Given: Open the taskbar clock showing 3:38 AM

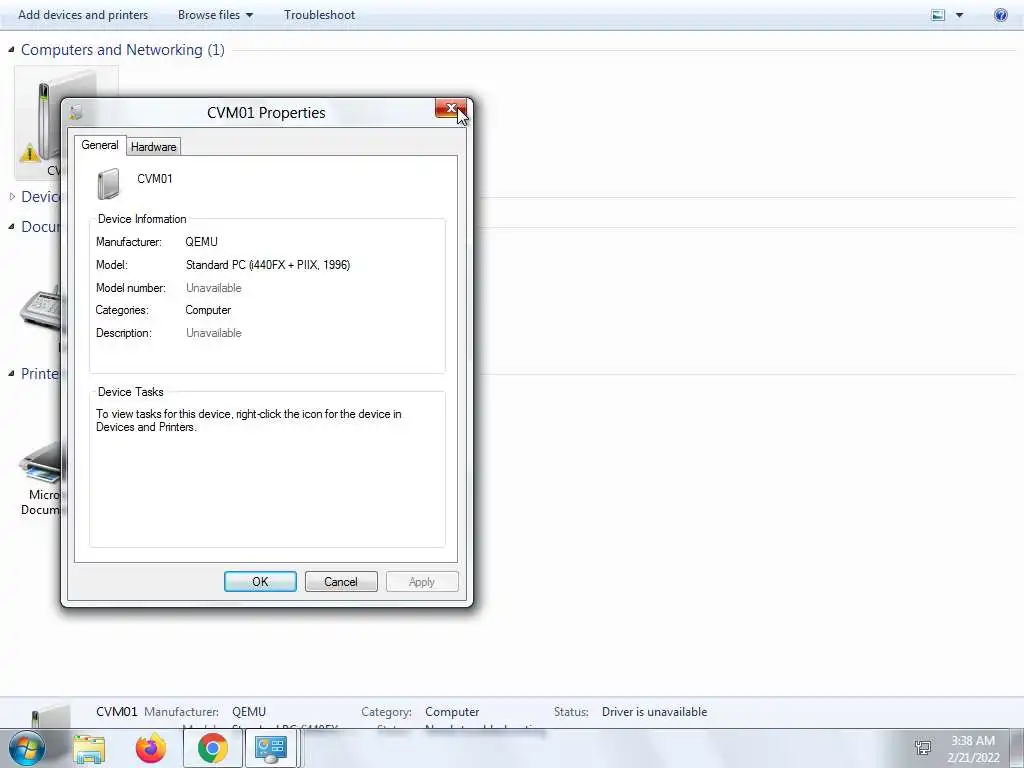Looking at the screenshot, I should pyautogui.click(x=973, y=749).
